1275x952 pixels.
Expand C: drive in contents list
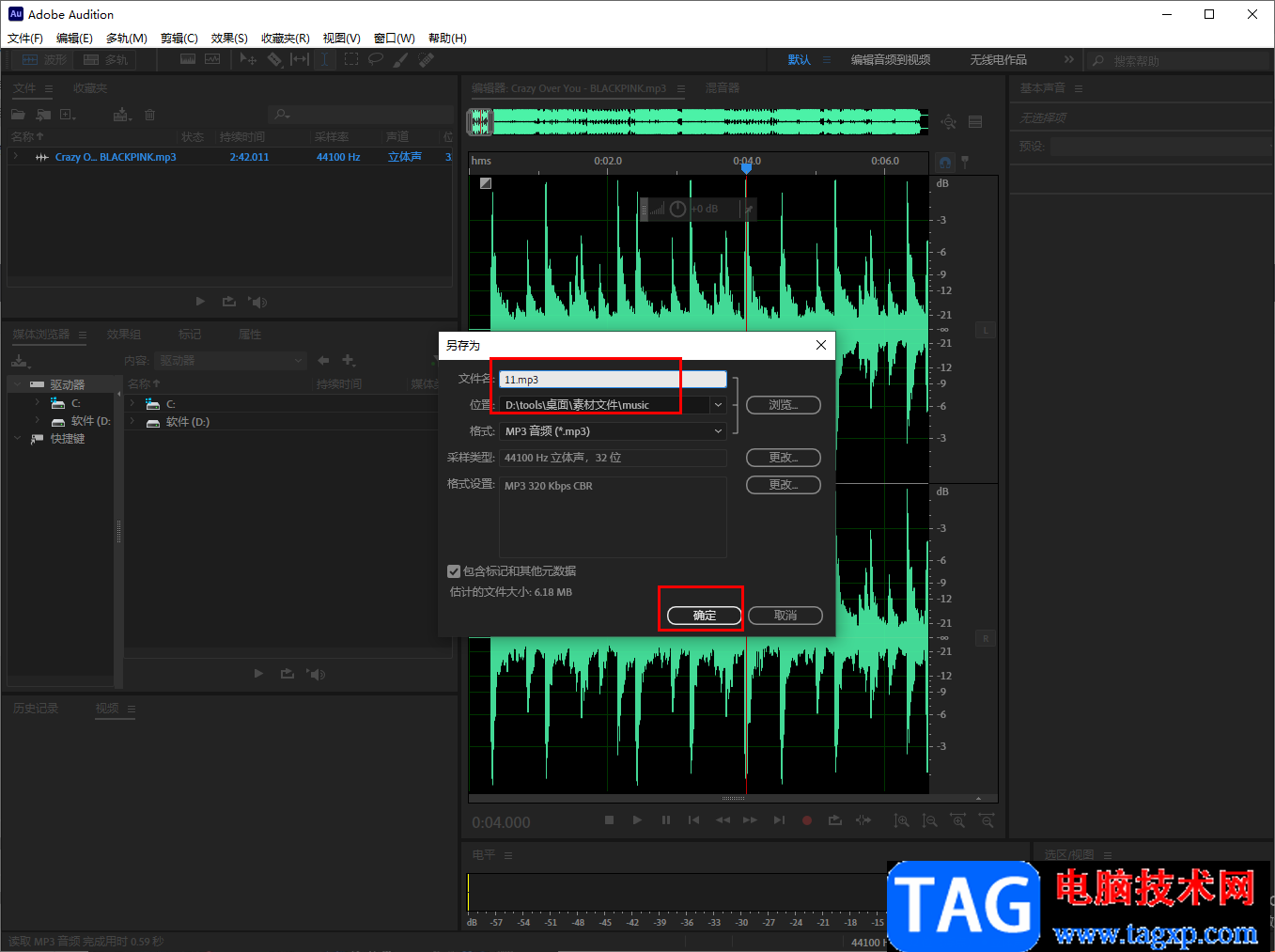pyautogui.click(x=132, y=403)
